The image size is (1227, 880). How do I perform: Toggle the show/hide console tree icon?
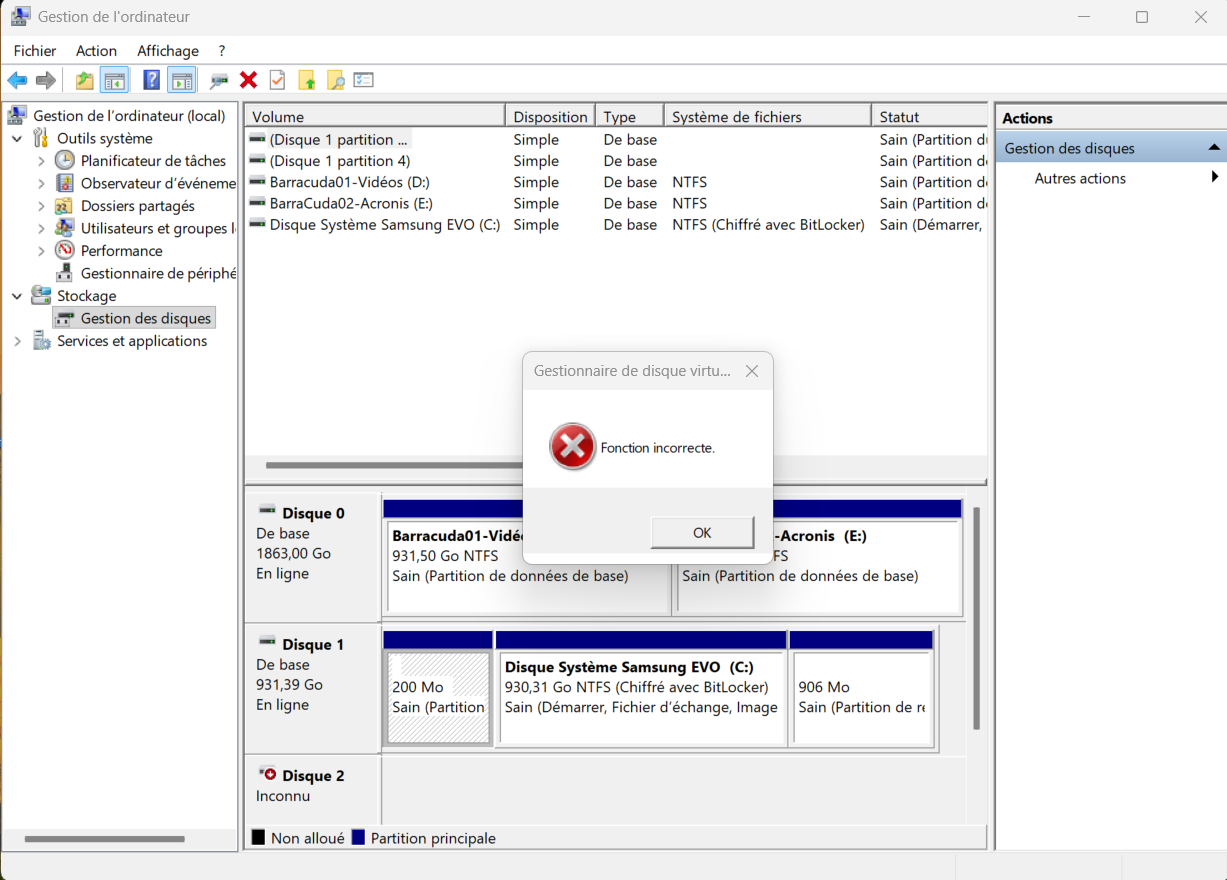[115, 80]
